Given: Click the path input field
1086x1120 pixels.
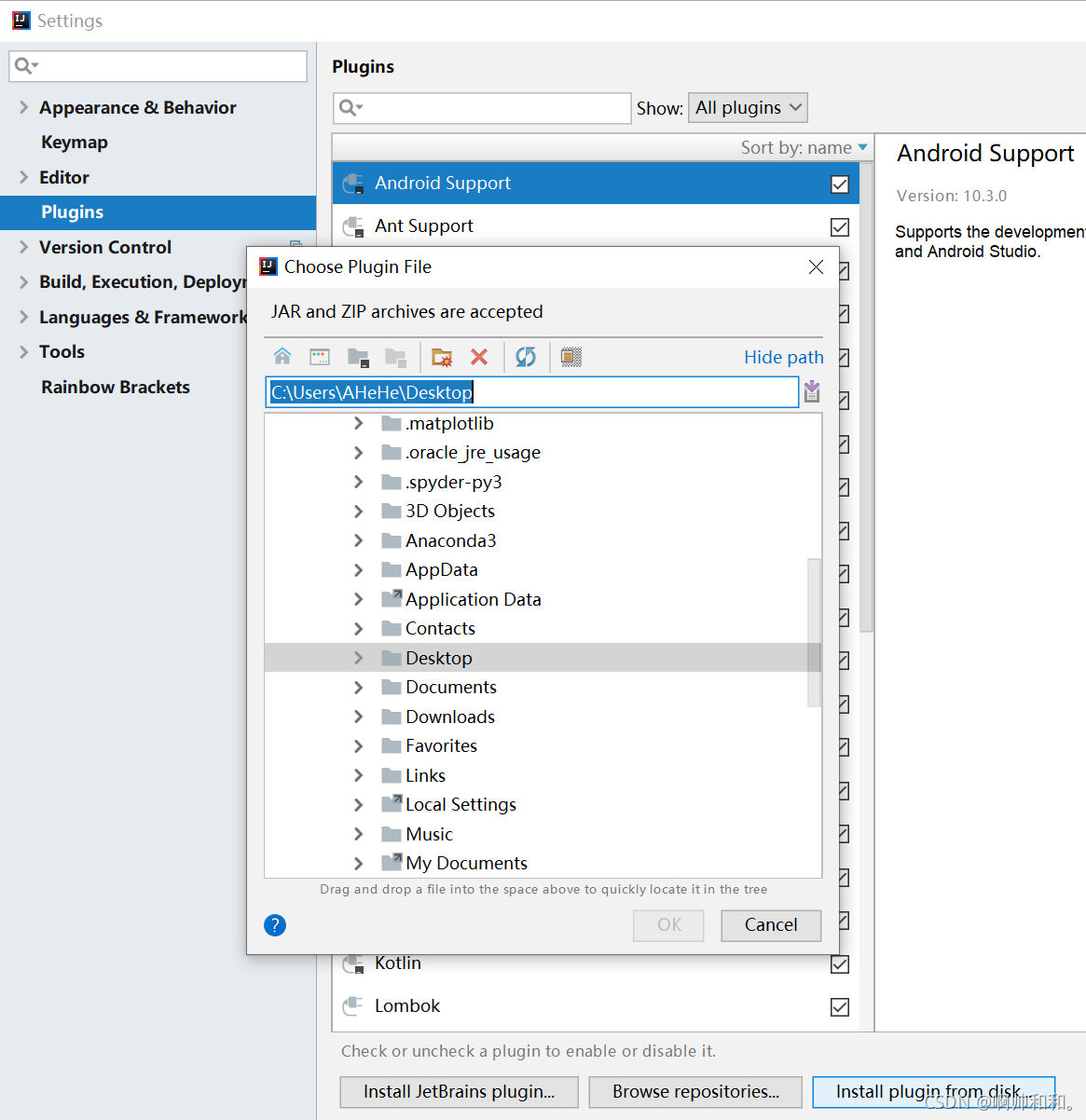Looking at the screenshot, I should tap(532, 392).
